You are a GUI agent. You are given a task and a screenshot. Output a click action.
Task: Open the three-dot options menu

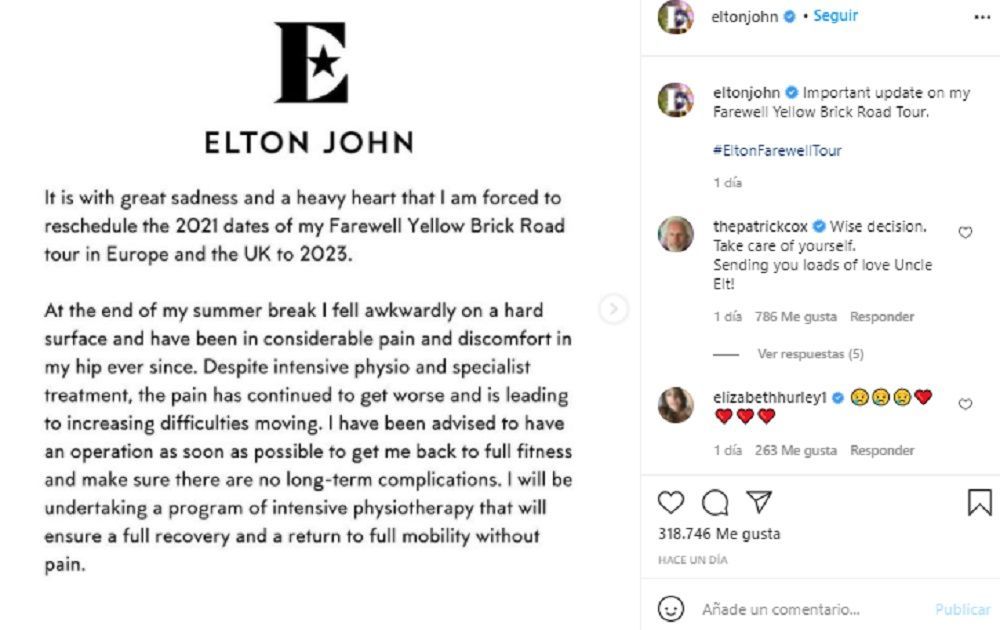coord(981,17)
